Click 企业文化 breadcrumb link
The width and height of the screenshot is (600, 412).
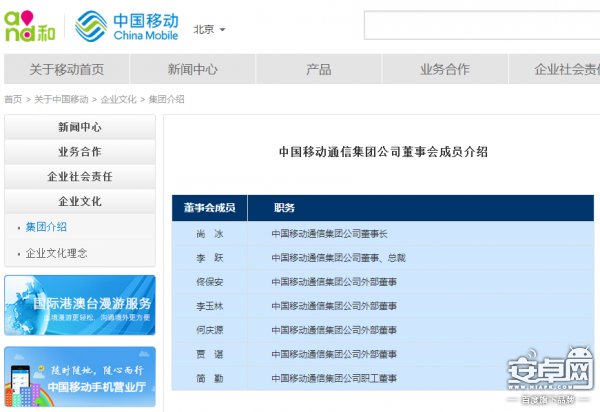119,99
